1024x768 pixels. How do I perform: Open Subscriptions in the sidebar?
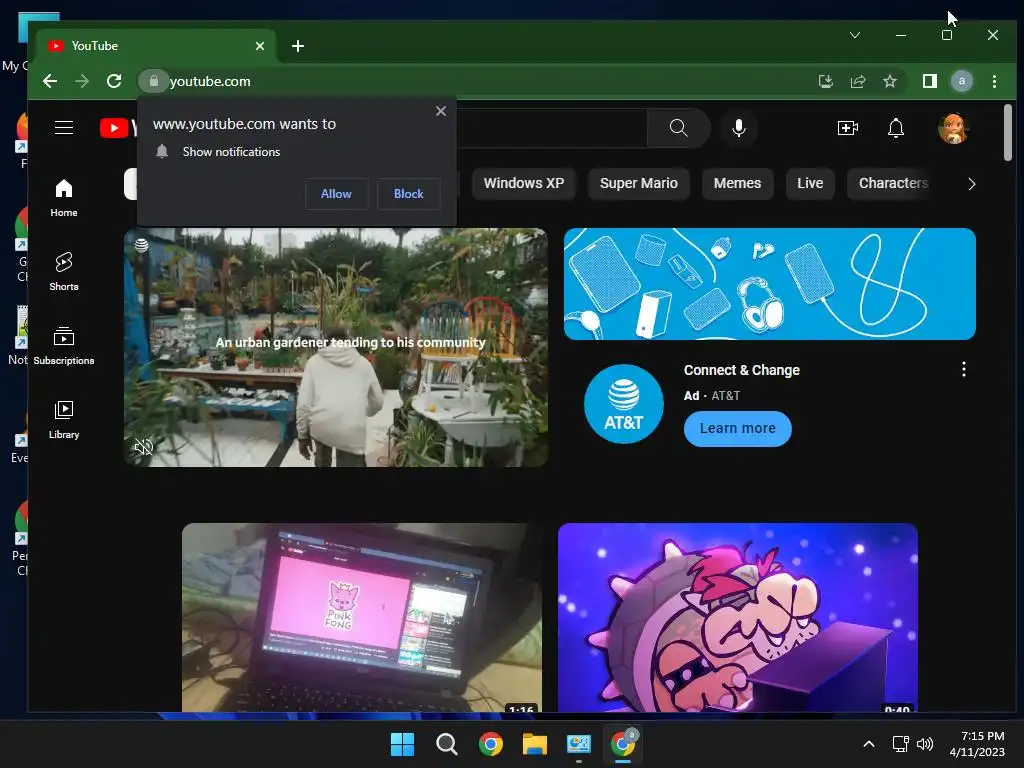pyautogui.click(x=63, y=345)
